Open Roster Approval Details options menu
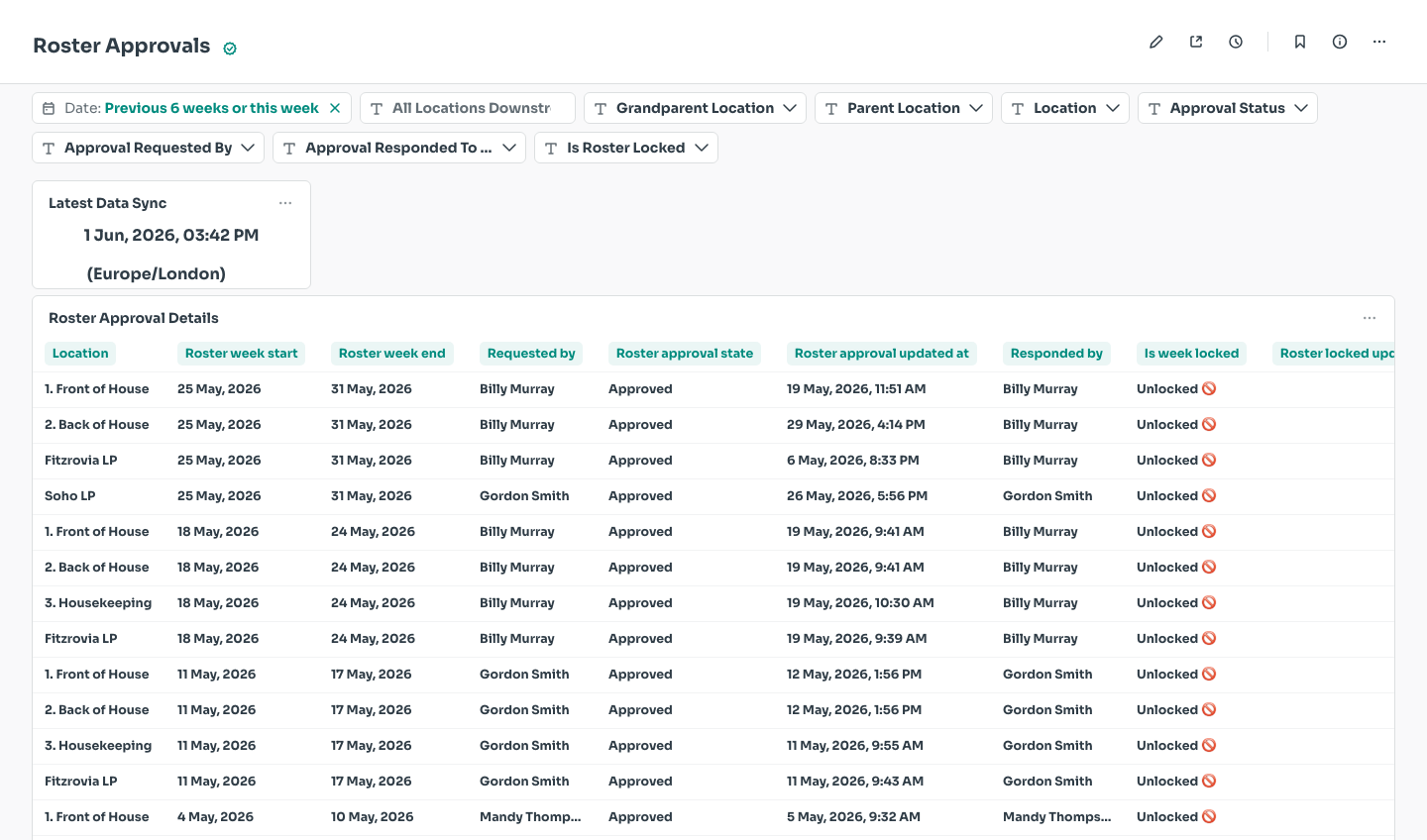 tap(1370, 318)
